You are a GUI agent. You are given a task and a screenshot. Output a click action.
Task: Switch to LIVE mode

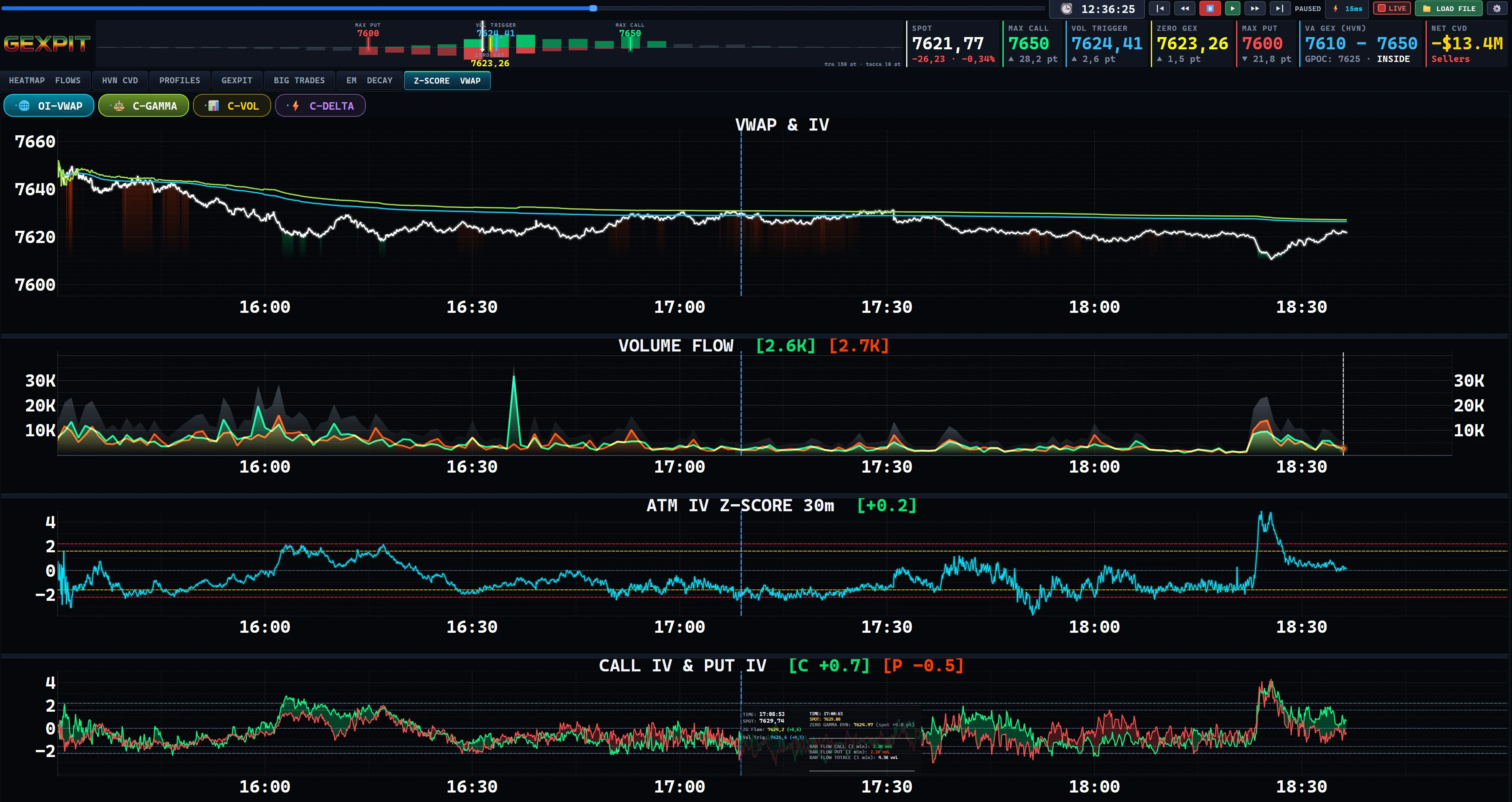coord(1392,9)
